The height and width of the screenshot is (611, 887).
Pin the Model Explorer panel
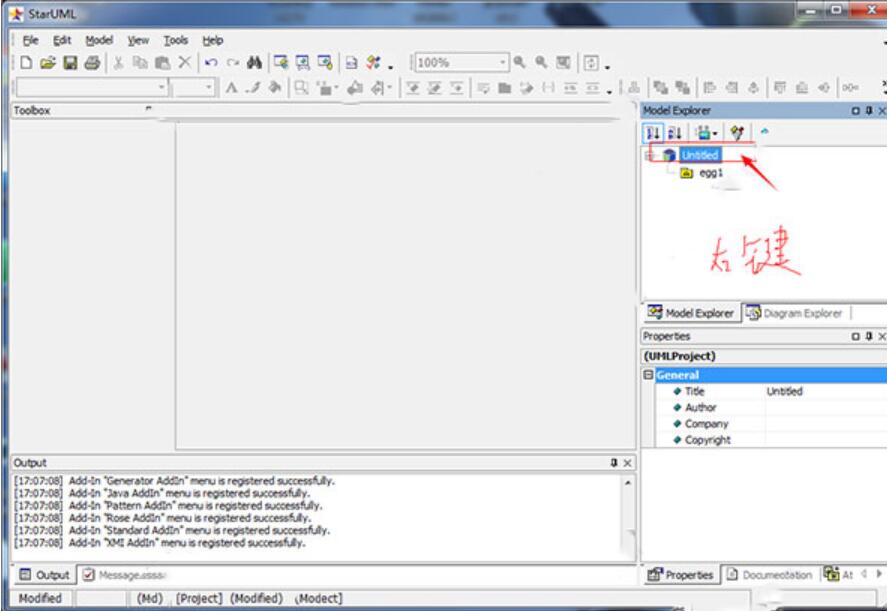pos(869,111)
